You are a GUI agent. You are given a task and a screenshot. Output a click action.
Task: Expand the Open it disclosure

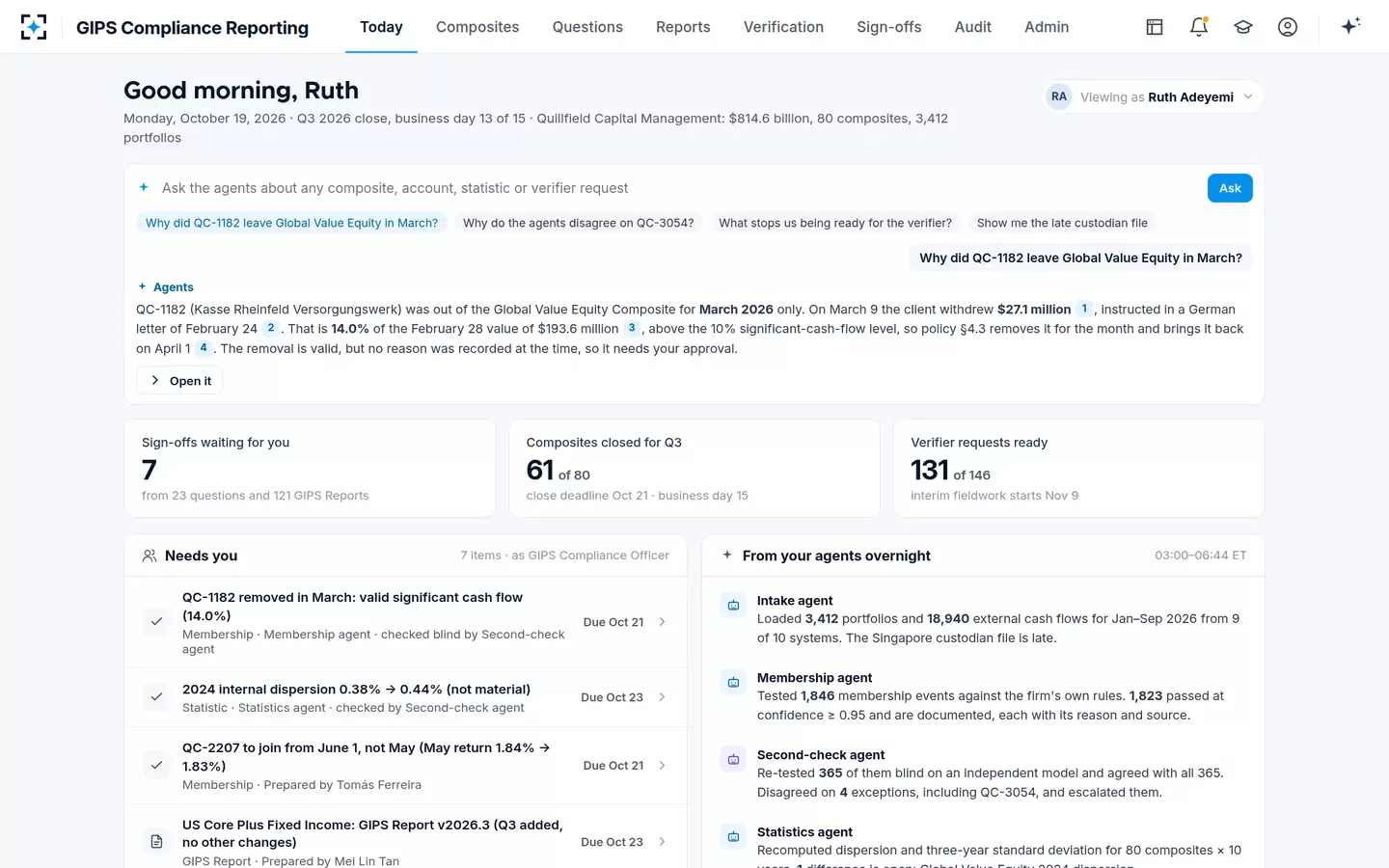(x=180, y=381)
